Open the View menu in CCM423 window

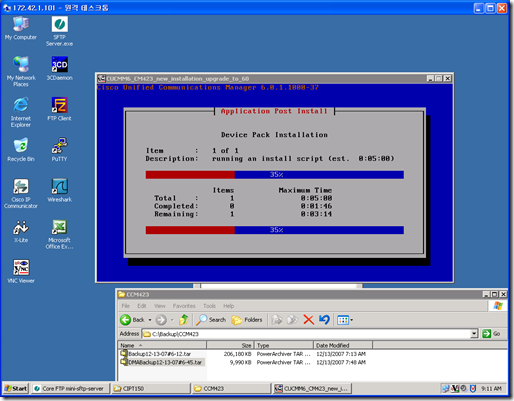(x=160, y=306)
